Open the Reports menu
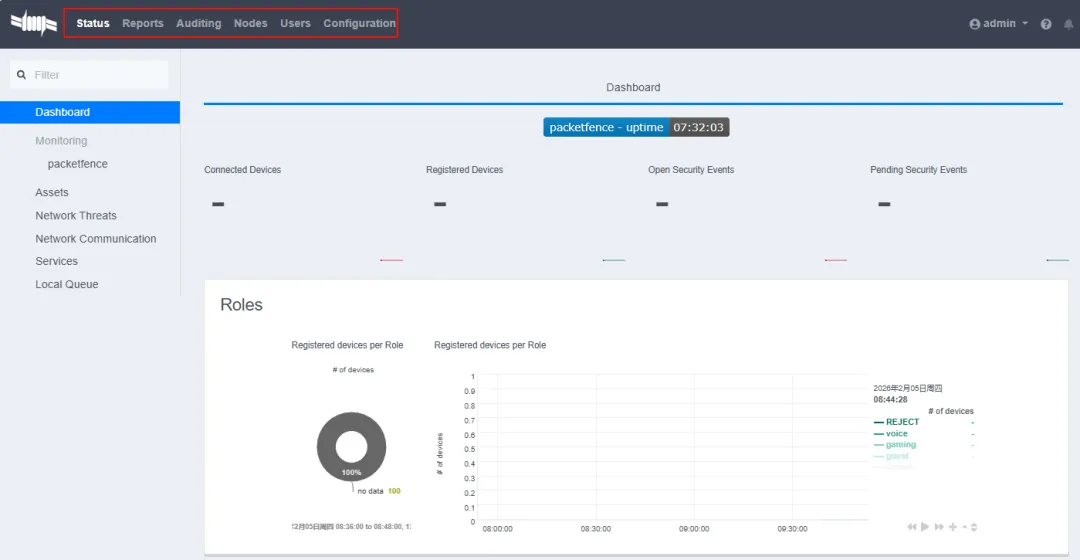The image size is (1080, 560). tap(143, 23)
